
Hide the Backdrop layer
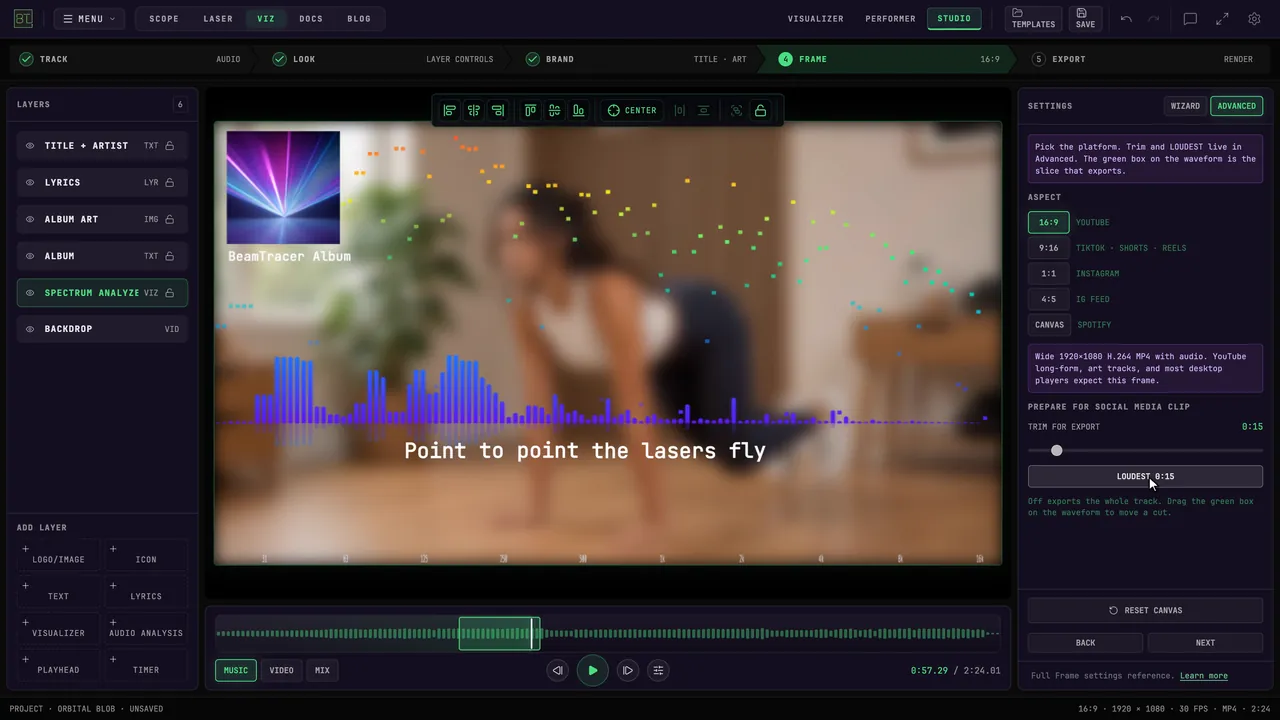point(30,329)
